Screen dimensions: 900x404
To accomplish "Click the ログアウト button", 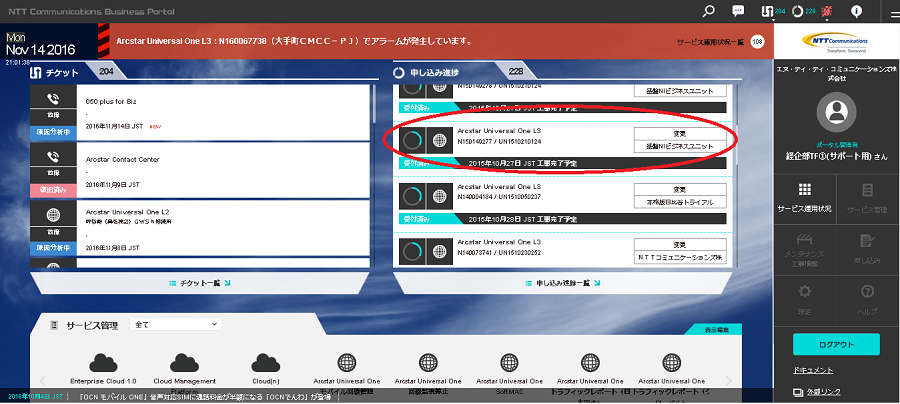I will [x=836, y=344].
